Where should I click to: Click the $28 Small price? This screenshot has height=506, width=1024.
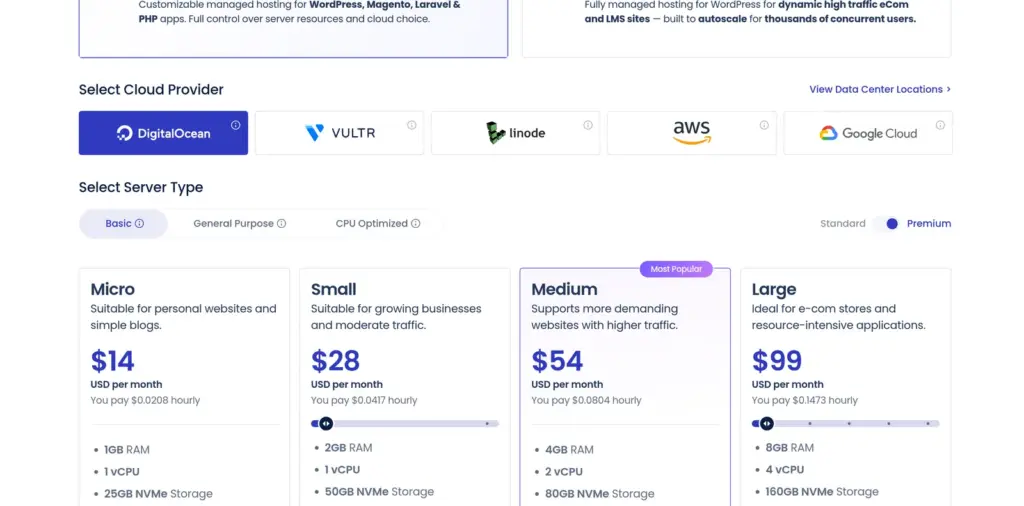pos(336,361)
